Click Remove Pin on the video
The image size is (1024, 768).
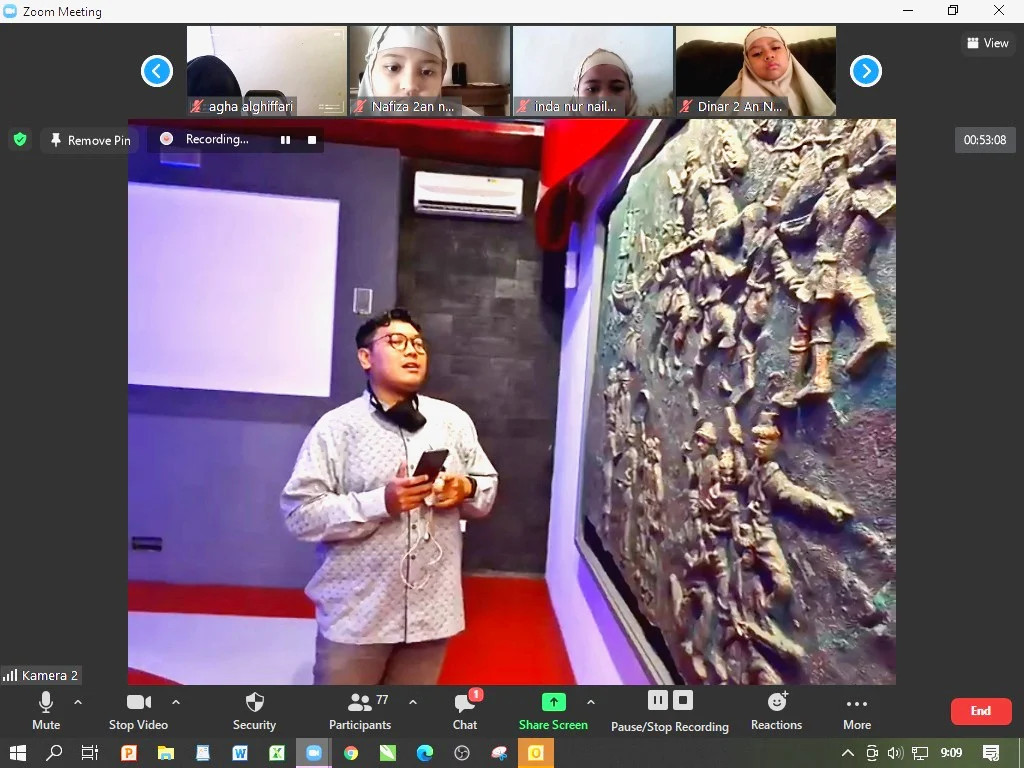(x=90, y=140)
